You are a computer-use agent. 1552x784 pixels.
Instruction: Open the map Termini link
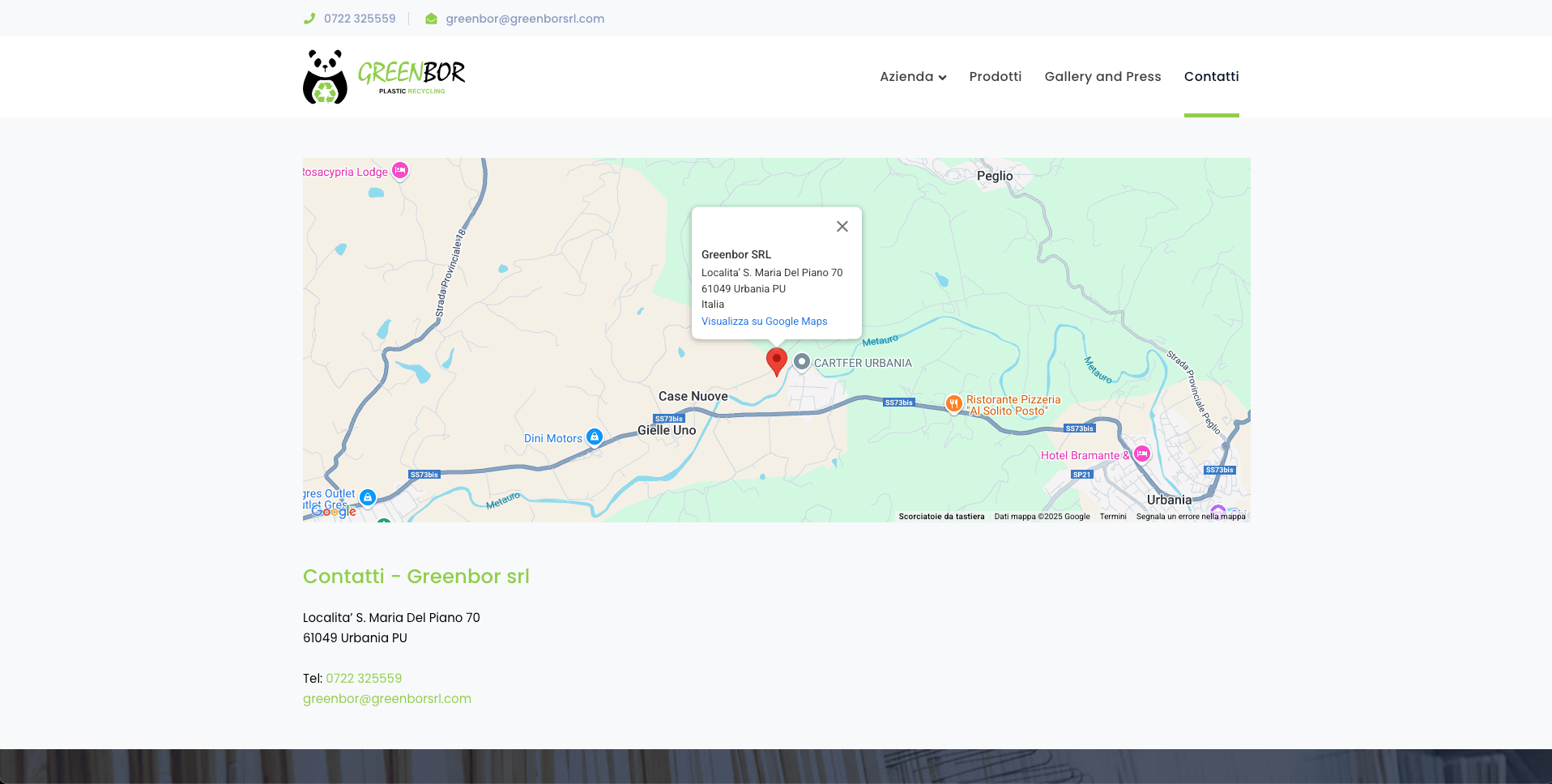1113,517
